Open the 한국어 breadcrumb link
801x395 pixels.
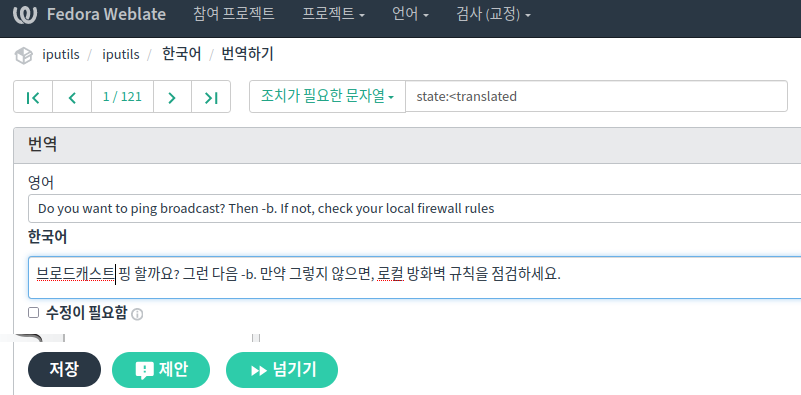pyautogui.click(x=181, y=54)
